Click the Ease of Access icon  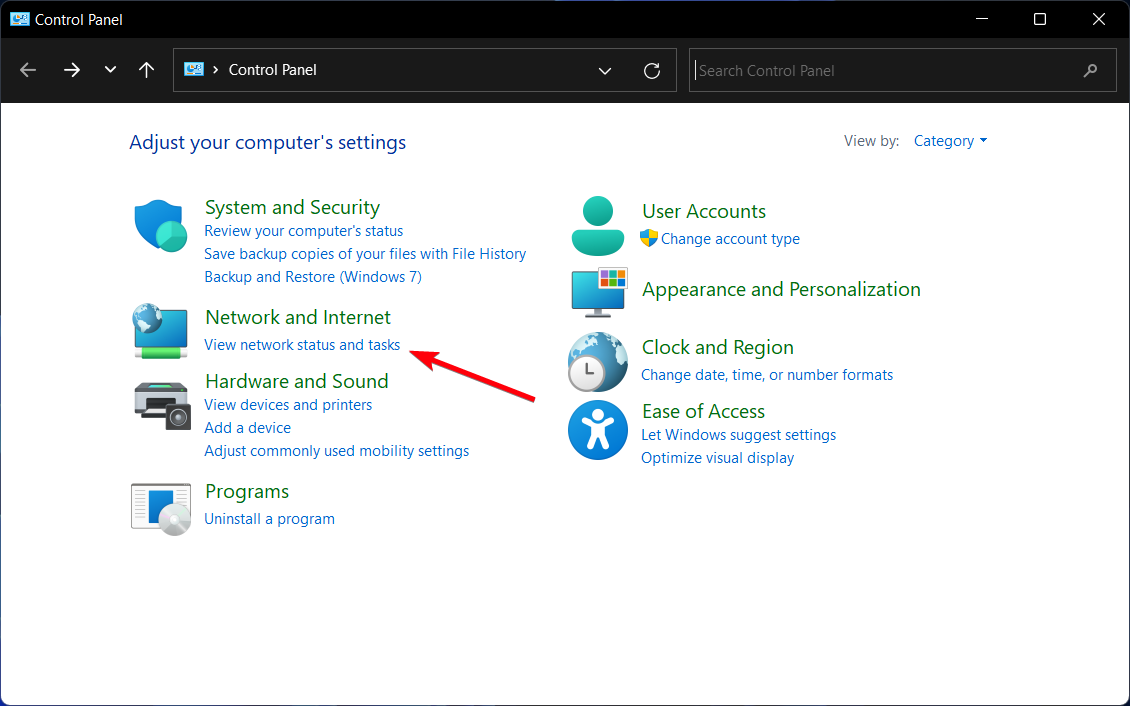click(x=597, y=430)
